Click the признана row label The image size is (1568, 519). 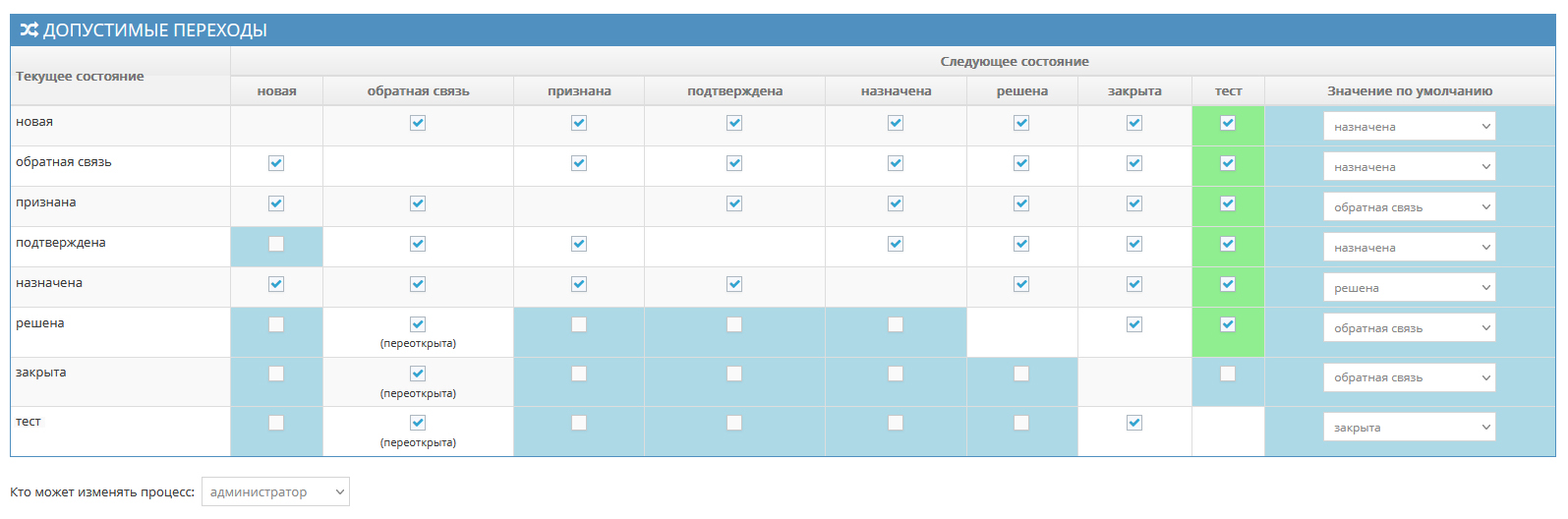click(46, 202)
